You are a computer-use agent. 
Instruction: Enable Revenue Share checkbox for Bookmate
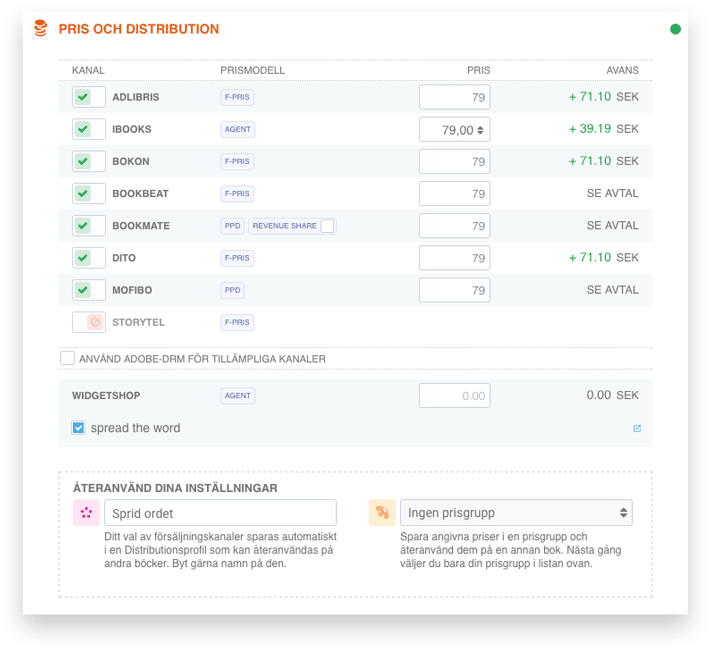pos(327,226)
